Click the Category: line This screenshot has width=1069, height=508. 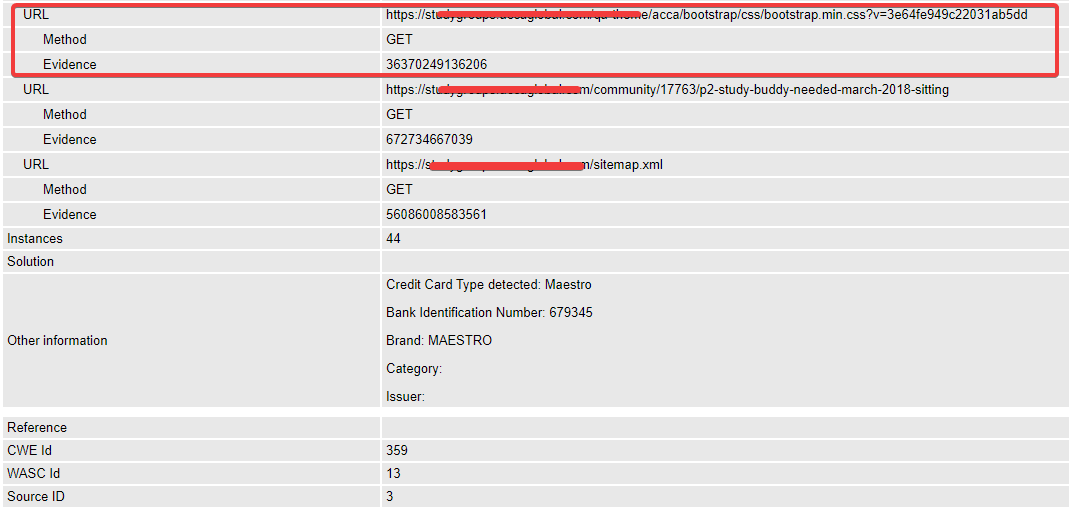point(414,368)
